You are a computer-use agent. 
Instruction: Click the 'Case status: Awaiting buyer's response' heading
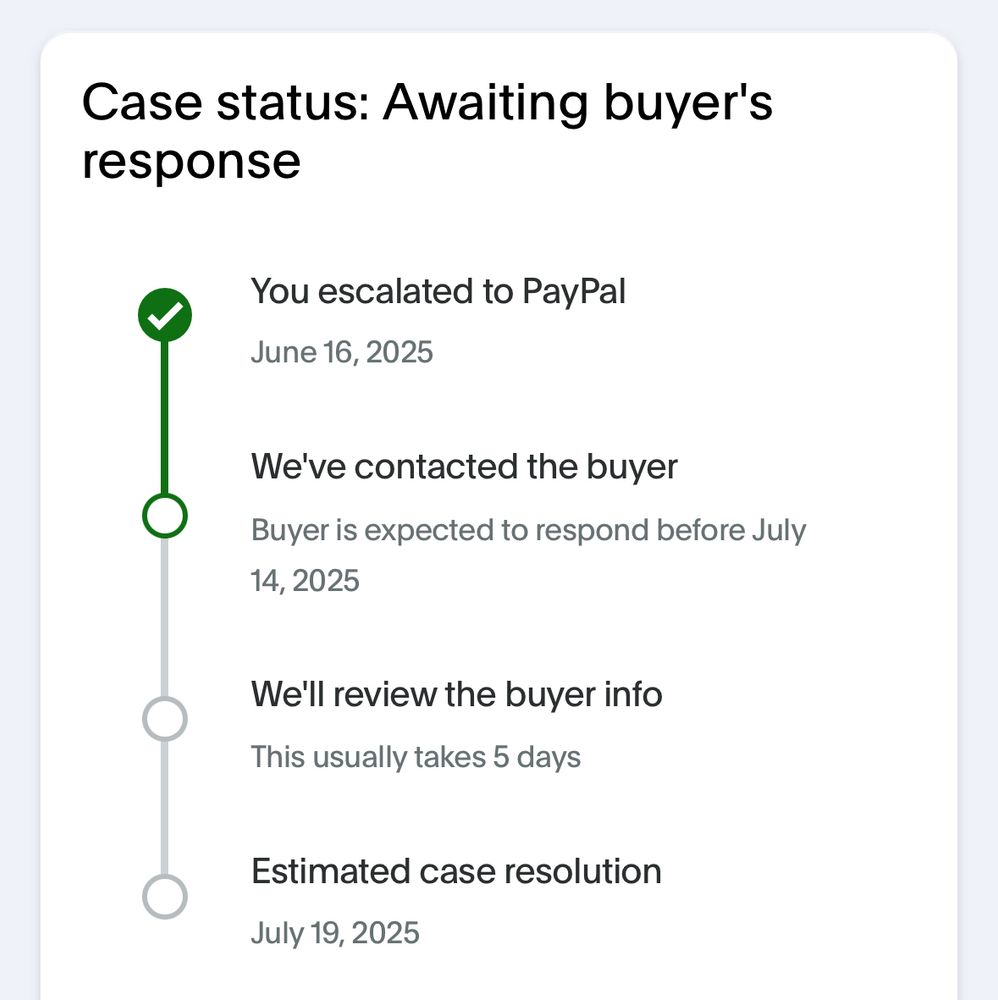[427, 131]
